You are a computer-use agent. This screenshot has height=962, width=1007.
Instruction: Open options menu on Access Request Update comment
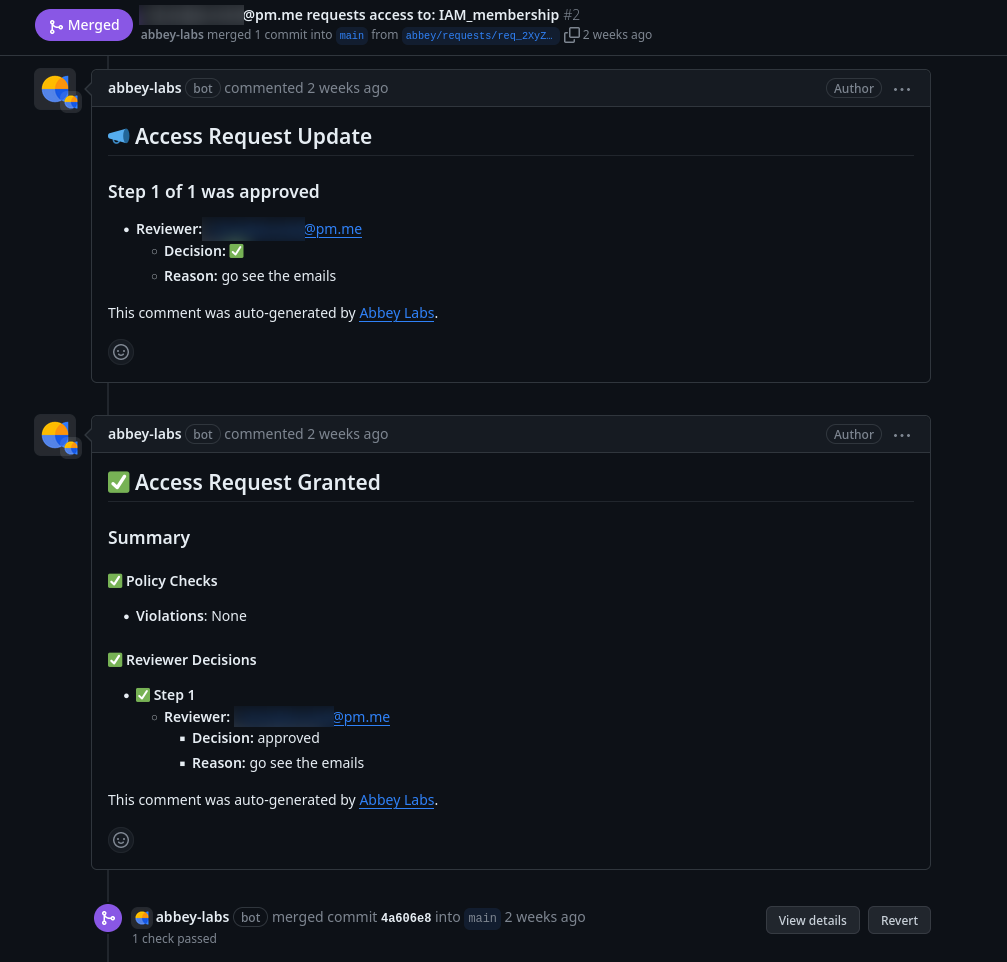point(902,89)
